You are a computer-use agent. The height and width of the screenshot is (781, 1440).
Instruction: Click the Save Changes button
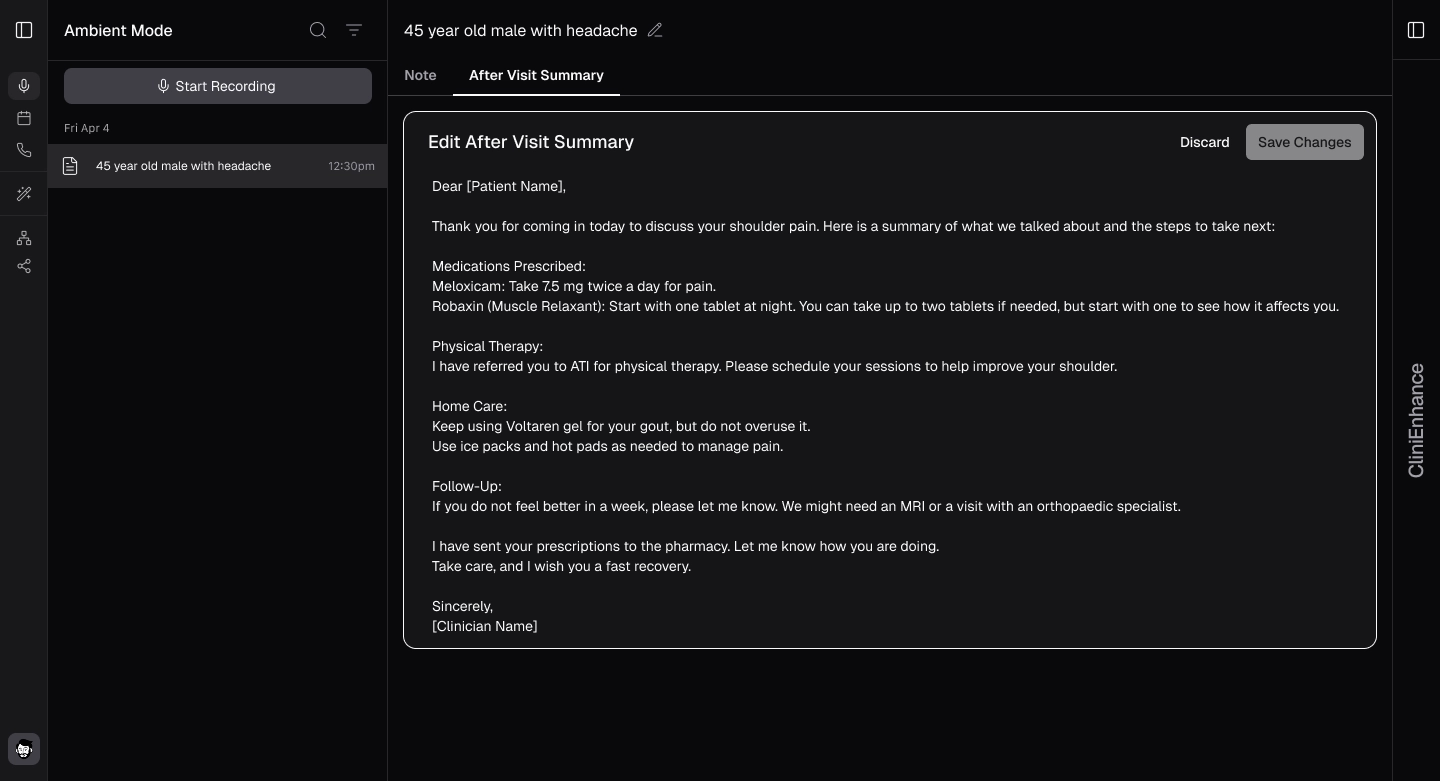coord(1305,142)
